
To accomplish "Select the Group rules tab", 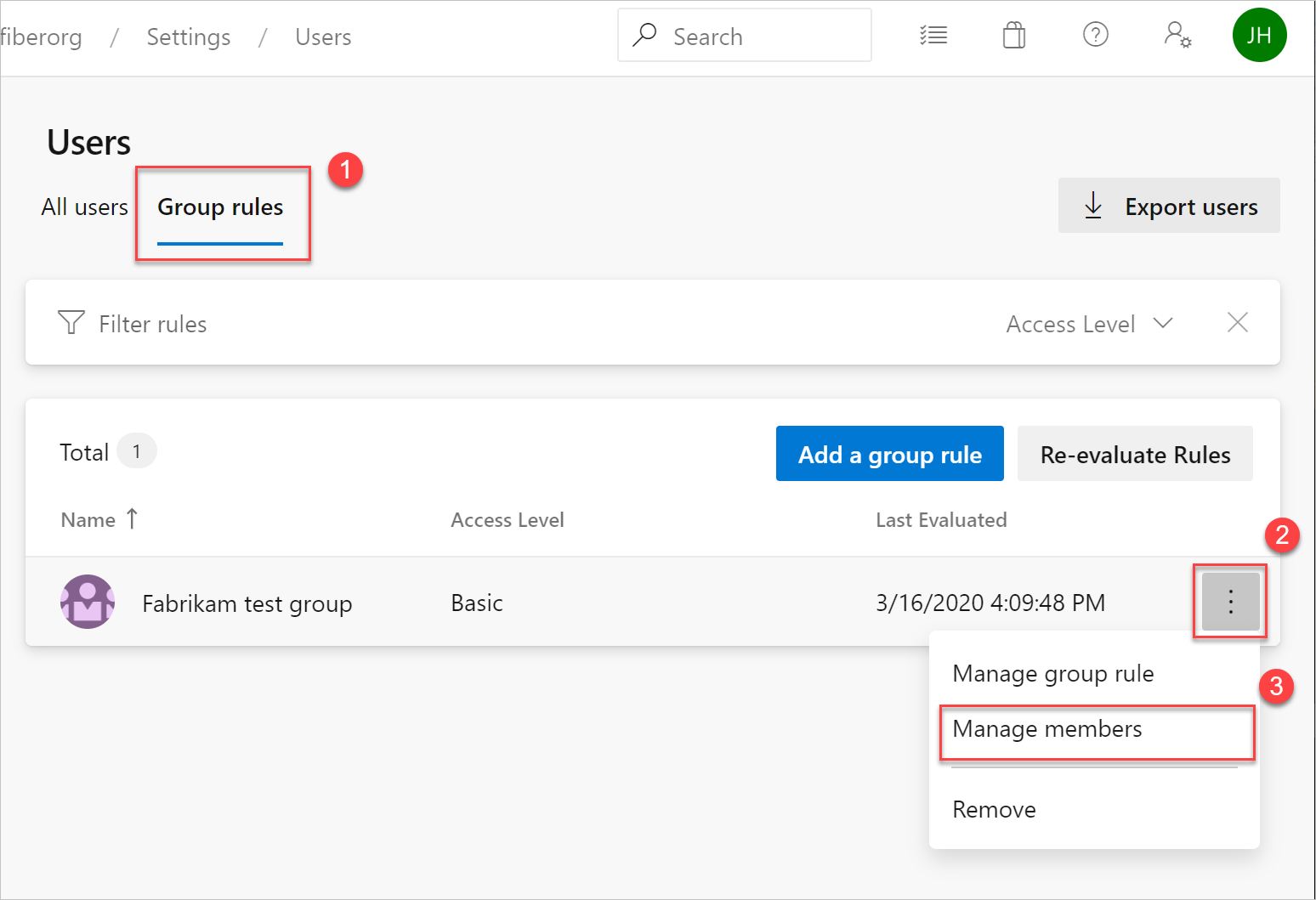I will pyautogui.click(x=220, y=209).
